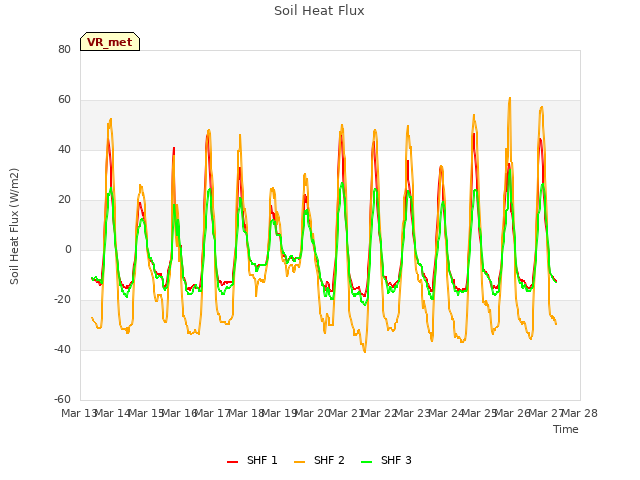640x480 pixels.
Task: Click the Soil Heat Flux chart title
Action: pyautogui.click(x=319, y=11)
